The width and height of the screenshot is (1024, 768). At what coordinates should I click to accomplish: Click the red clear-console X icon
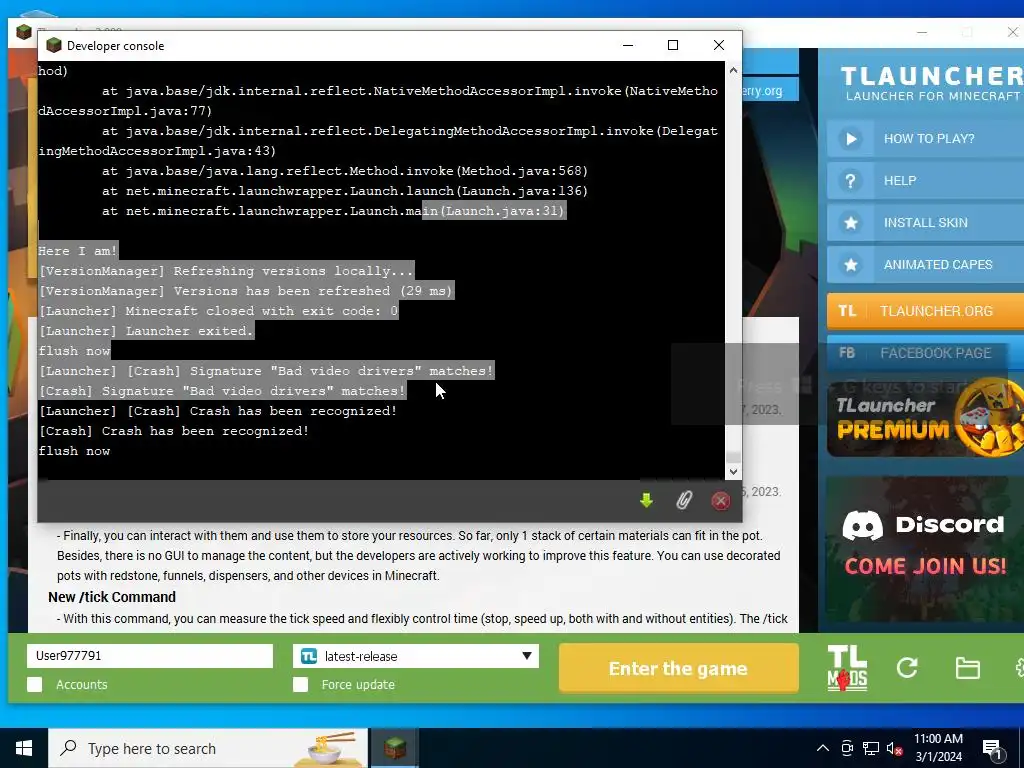click(x=720, y=501)
